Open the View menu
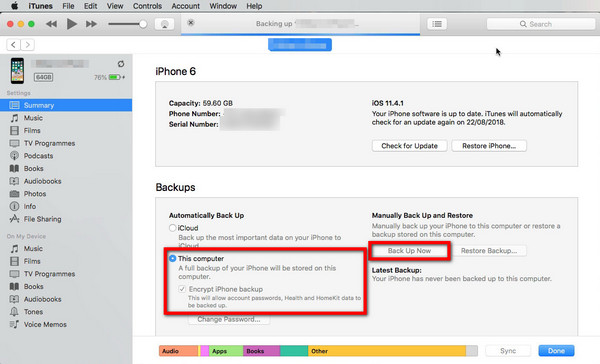The height and width of the screenshot is (364, 600). coord(115,6)
